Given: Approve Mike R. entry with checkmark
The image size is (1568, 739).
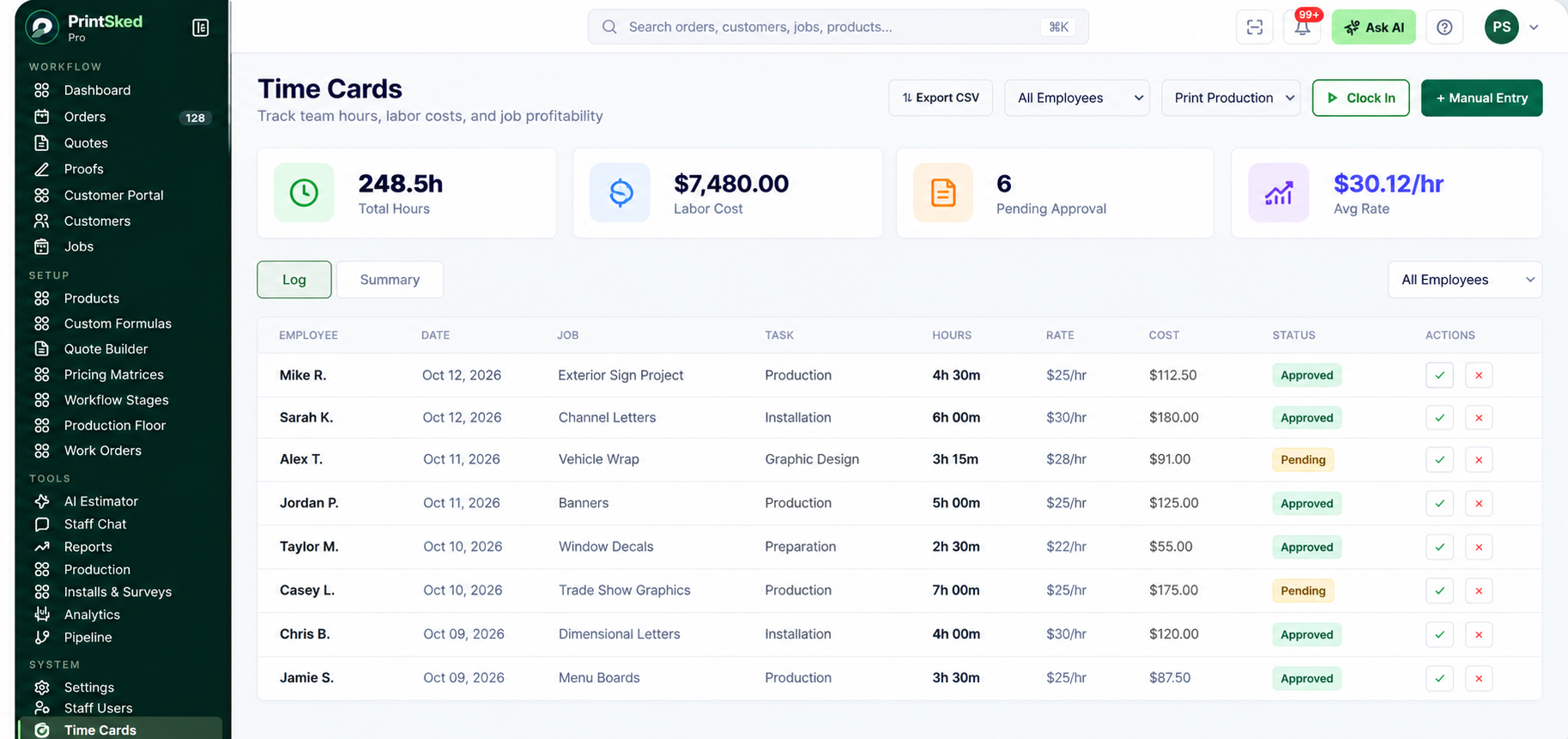Looking at the screenshot, I should pos(1439,375).
